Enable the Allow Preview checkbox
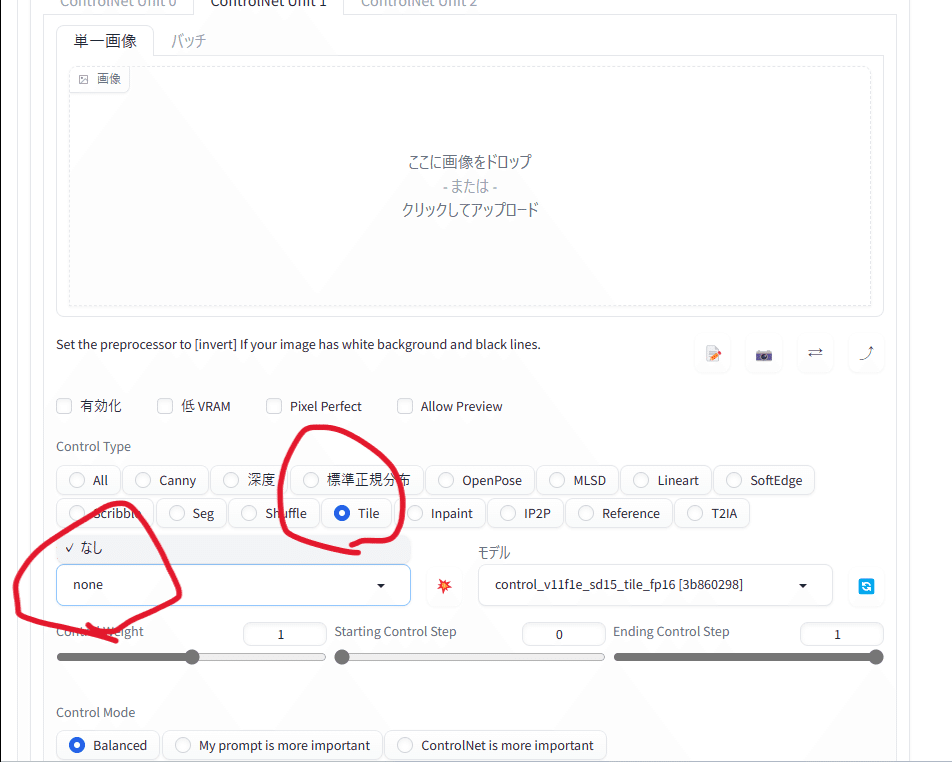952x762 pixels. click(405, 406)
